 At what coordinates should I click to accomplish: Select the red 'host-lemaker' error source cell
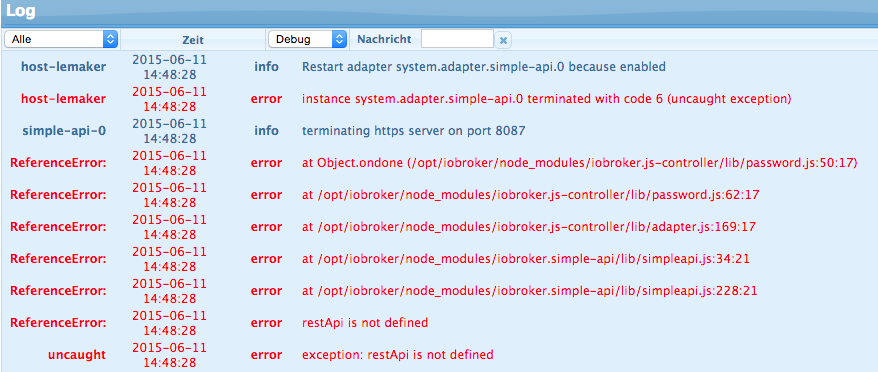[63, 99]
